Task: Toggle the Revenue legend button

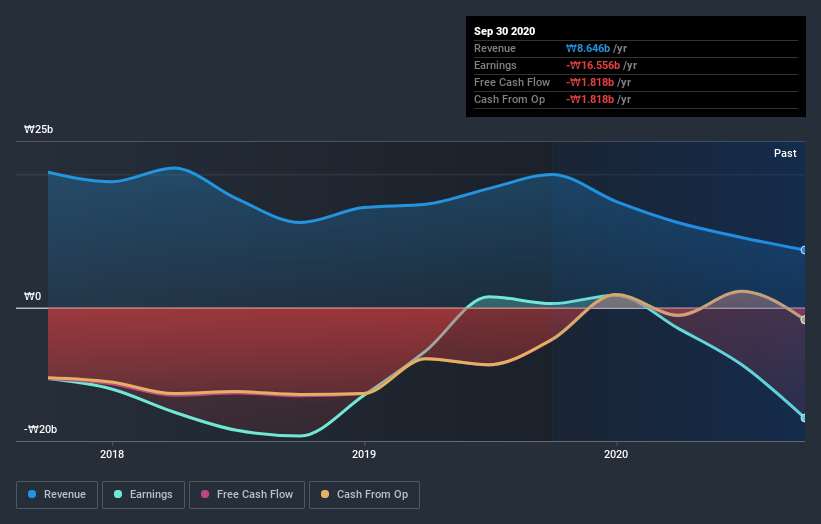Action: pyautogui.click(x=57, y=495)
